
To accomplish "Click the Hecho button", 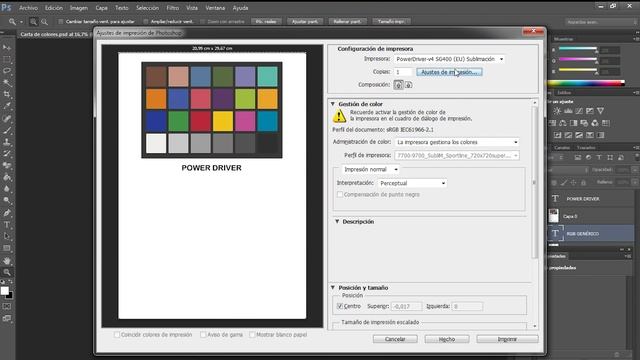I will coord(447,339).
